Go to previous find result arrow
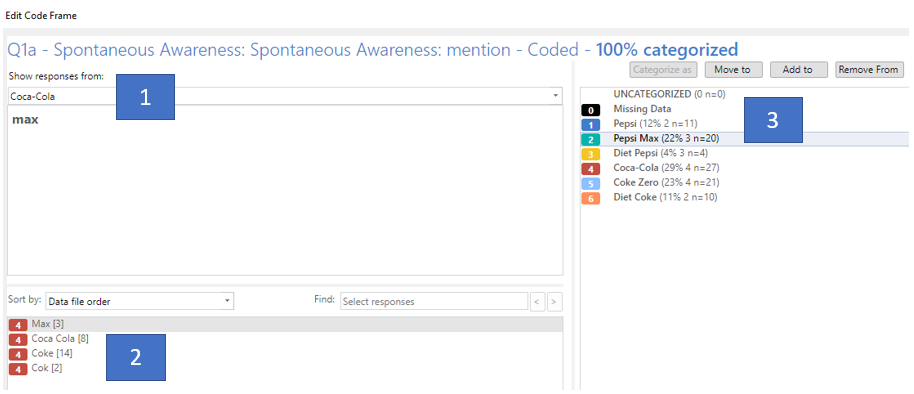914x394 pixels. tap(537, 302)
